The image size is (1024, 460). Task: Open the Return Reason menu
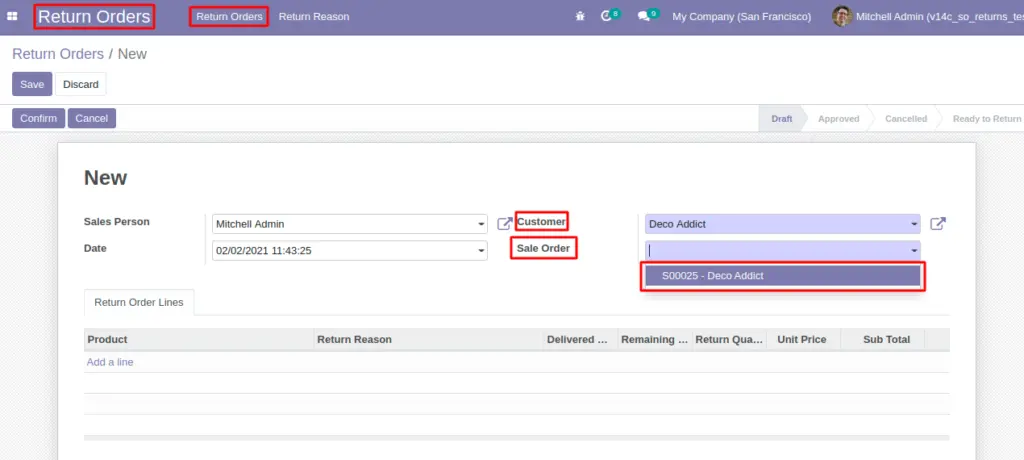pyautogui.click(x=314, y=16)
